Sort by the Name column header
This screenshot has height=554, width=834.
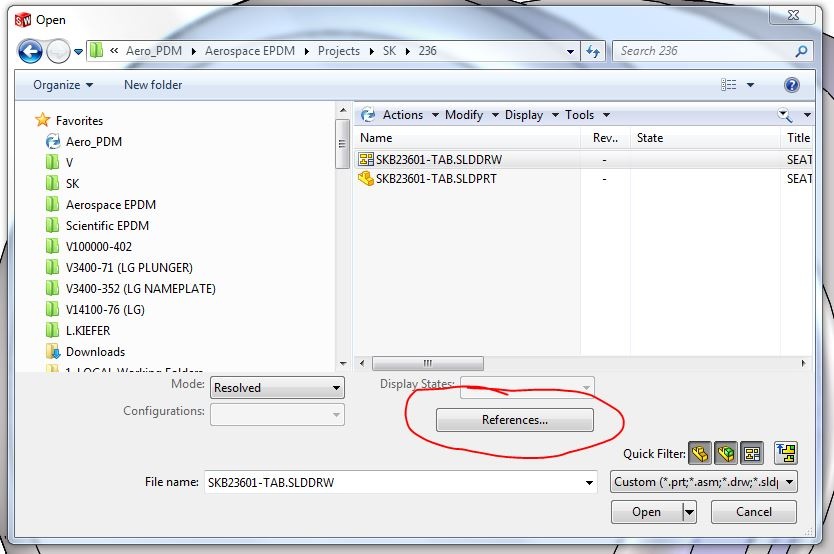(x=468, y=138)
